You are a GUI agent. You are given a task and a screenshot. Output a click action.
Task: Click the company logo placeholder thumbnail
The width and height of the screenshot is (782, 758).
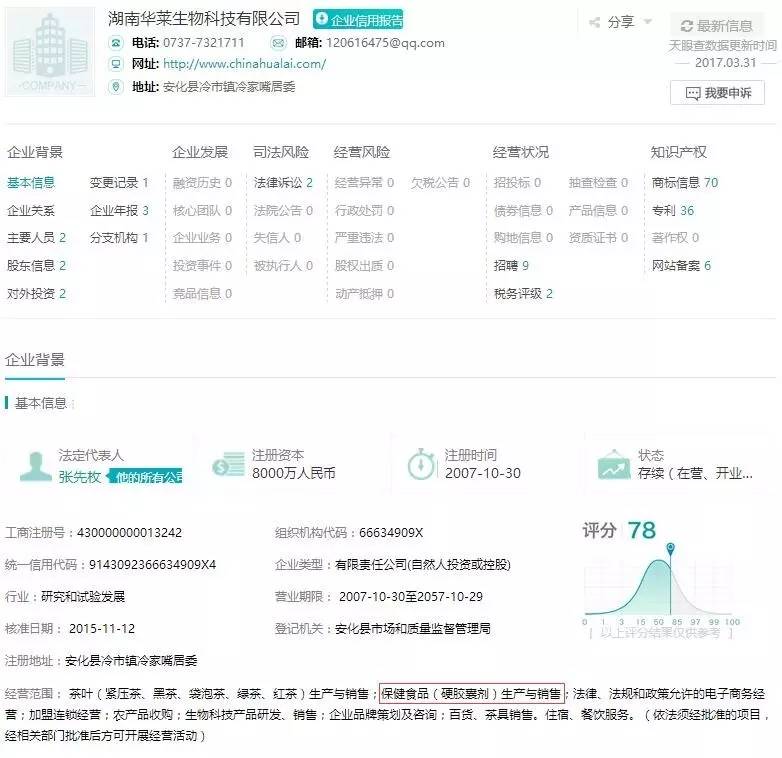(x=49, y=52)
